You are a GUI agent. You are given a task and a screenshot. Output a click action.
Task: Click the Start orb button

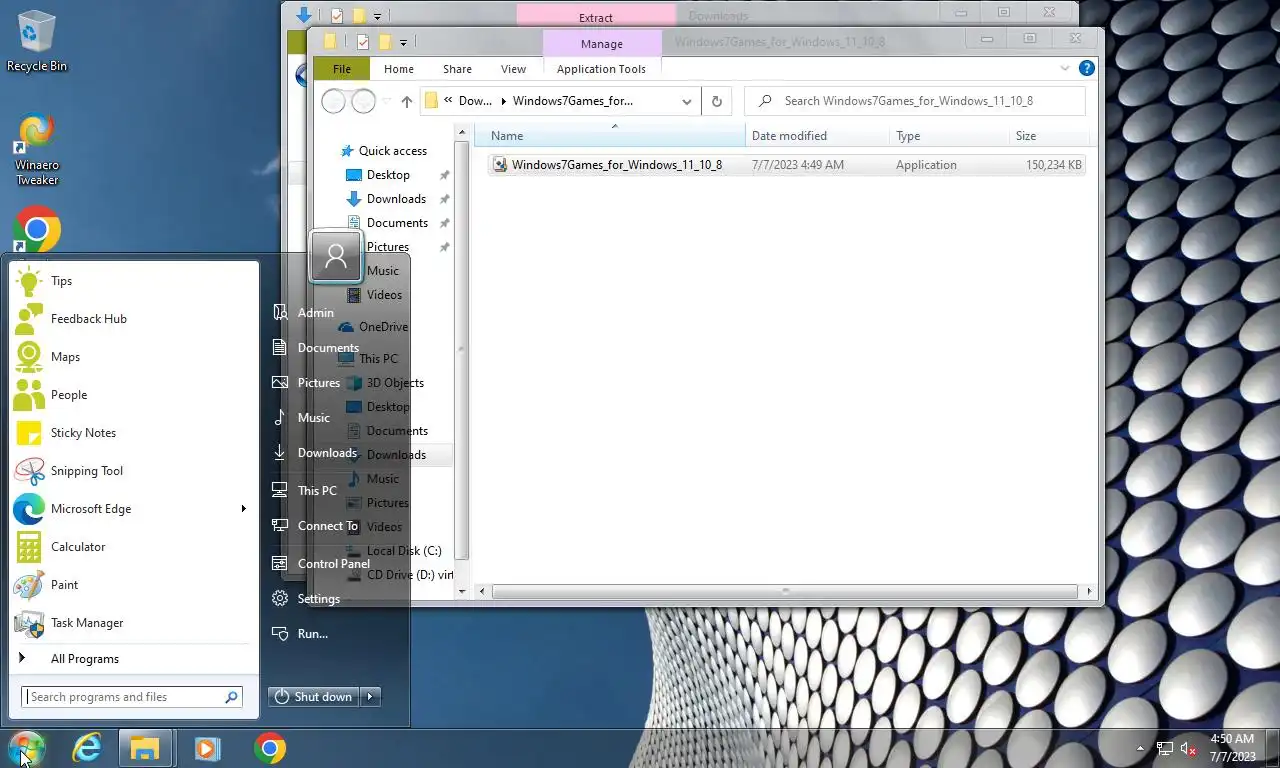(26, 748)
